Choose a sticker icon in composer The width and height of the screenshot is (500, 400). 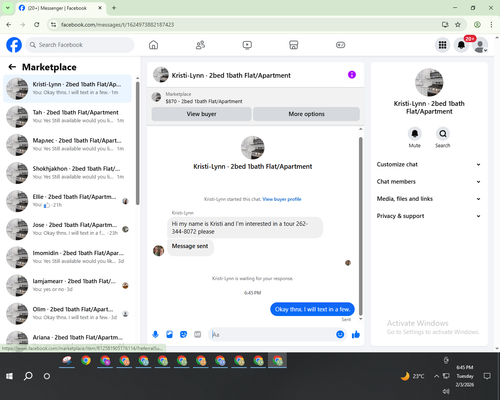(x=183, y=334)
